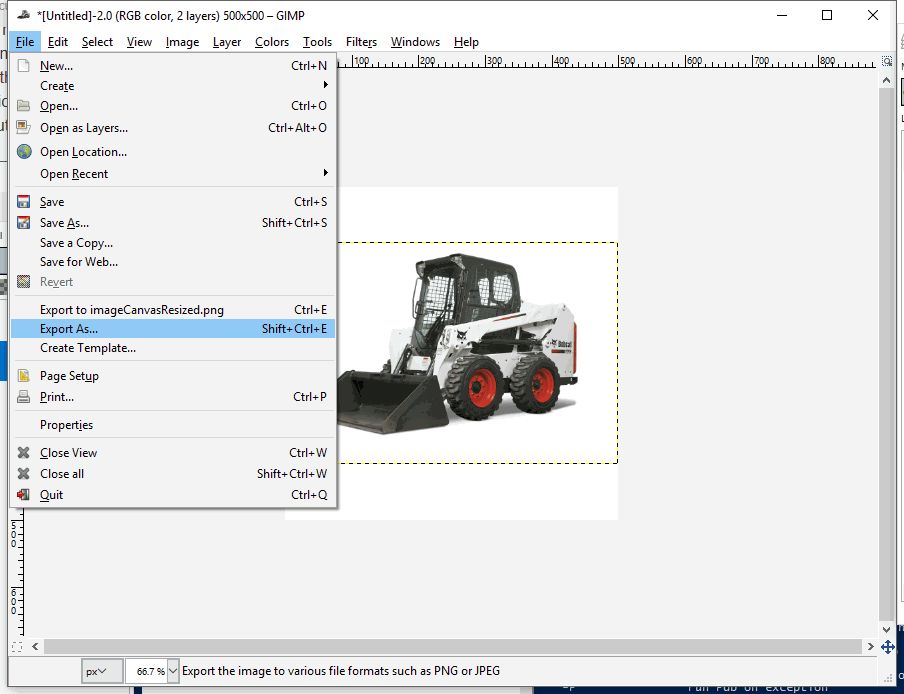This screenshot has height=694, width=904.
Task: Click the horizontal scrollbar track
Action: click(x=453, y=647)
